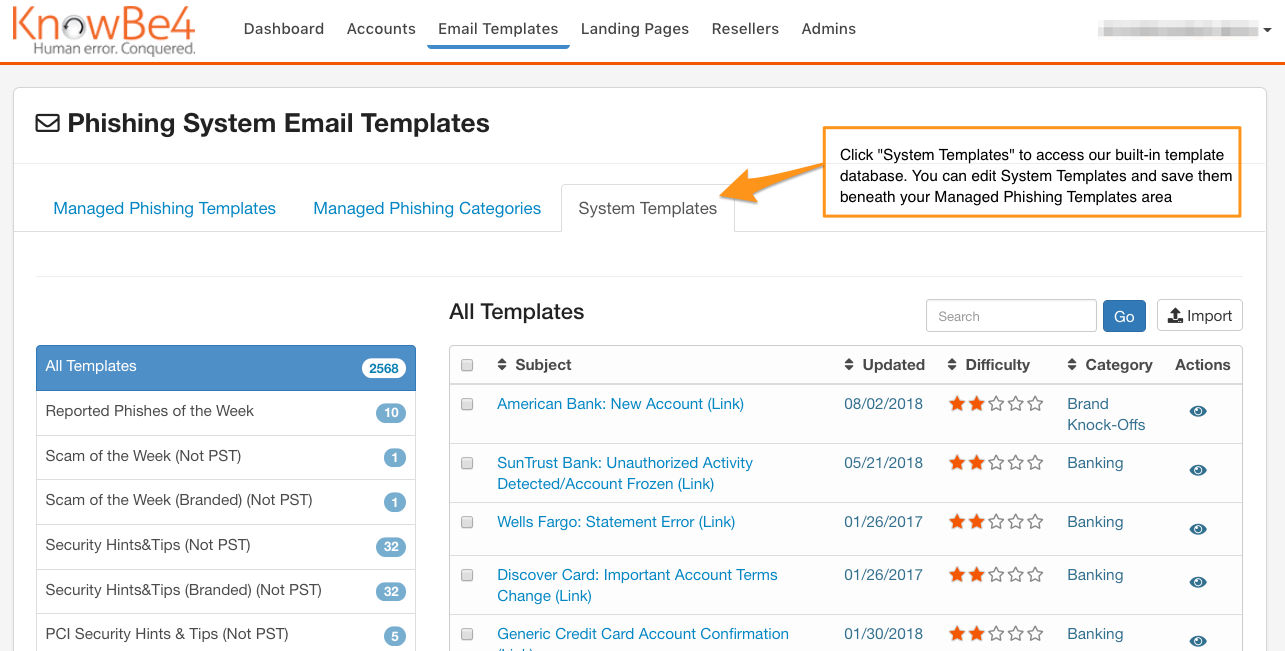Select Scam of the Week (Branded) category
This screenshot has width=1285, height=651.
point(226,501)
